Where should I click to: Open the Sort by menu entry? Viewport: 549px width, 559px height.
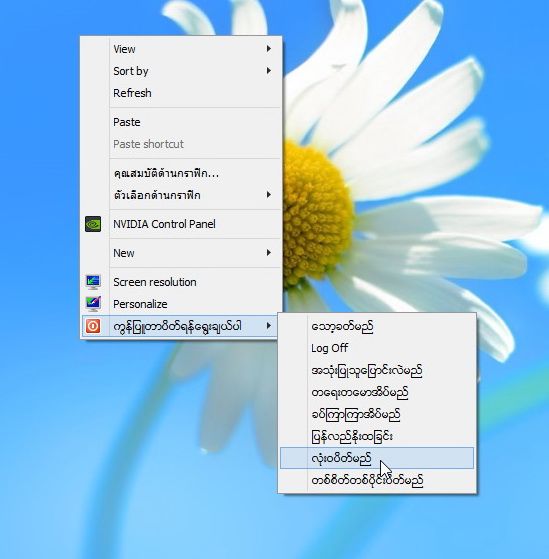(181, 71)
